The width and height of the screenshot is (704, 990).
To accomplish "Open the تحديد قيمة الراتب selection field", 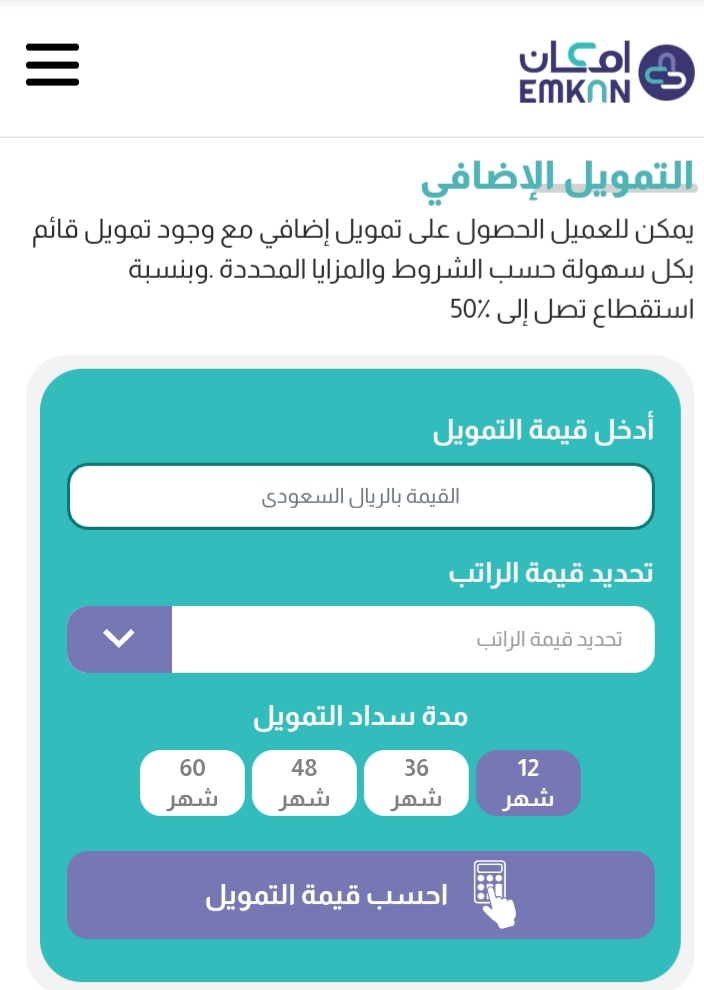I will 413,639.
